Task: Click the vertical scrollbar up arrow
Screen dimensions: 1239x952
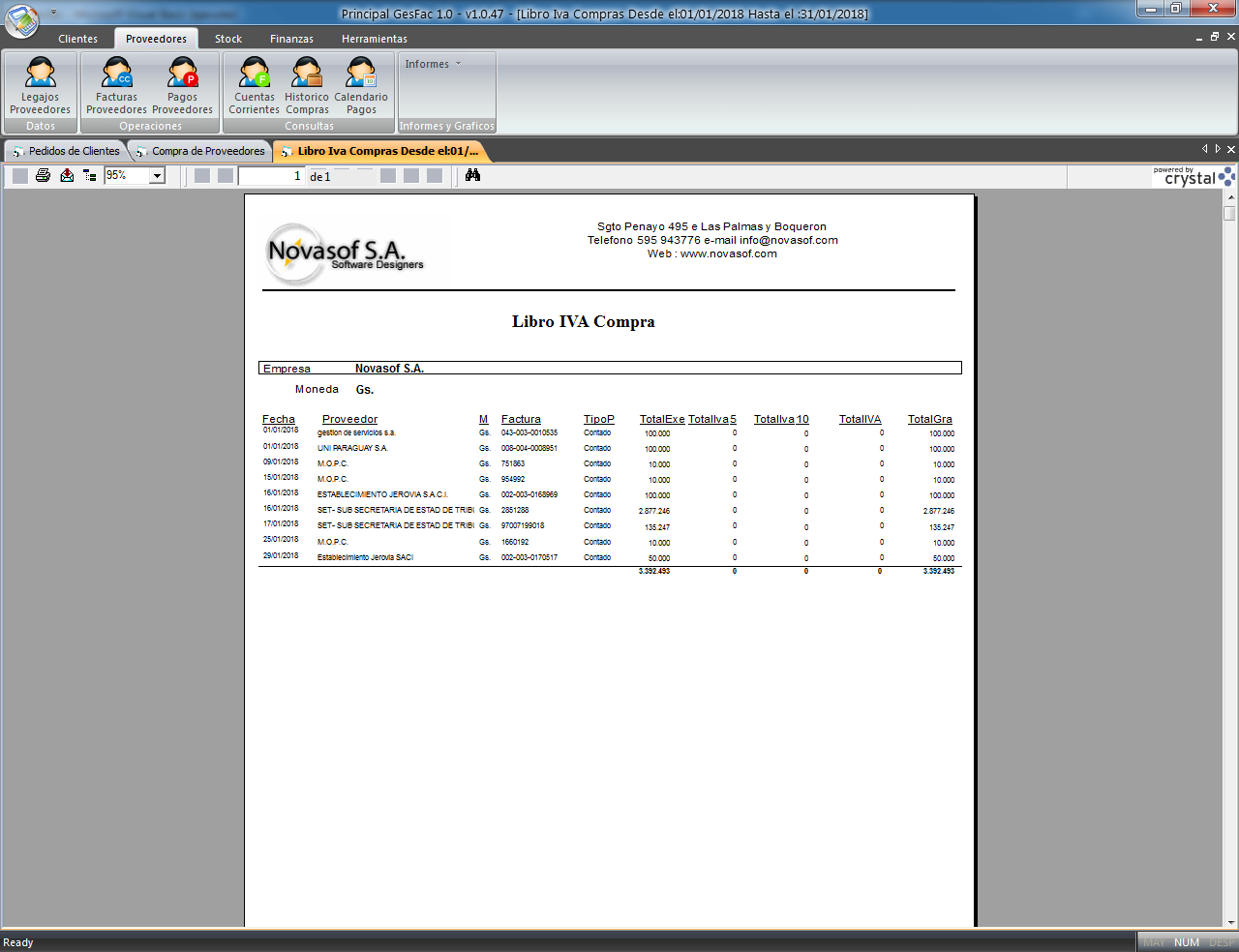Action: pyautogui.click(x=1230, y=198)
